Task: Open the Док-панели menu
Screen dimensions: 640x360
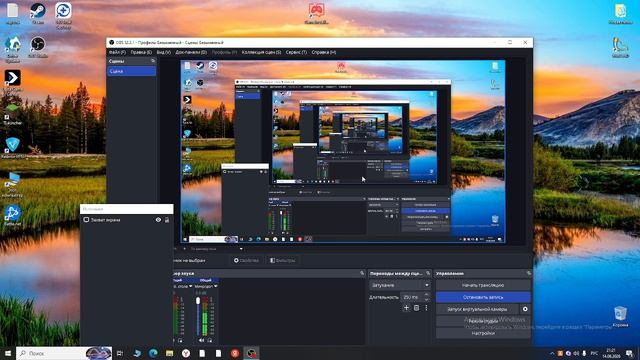Action: [191, 52]
